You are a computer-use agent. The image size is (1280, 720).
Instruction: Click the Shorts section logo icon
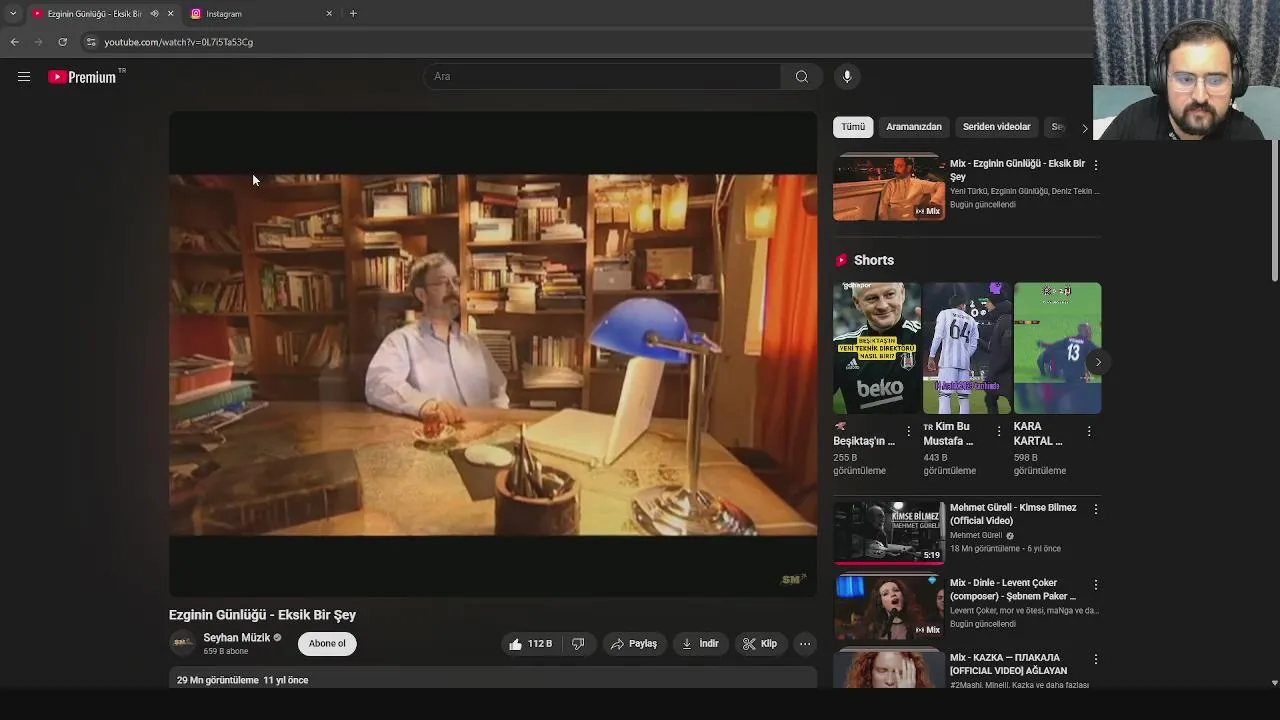(x=841, y=260)
